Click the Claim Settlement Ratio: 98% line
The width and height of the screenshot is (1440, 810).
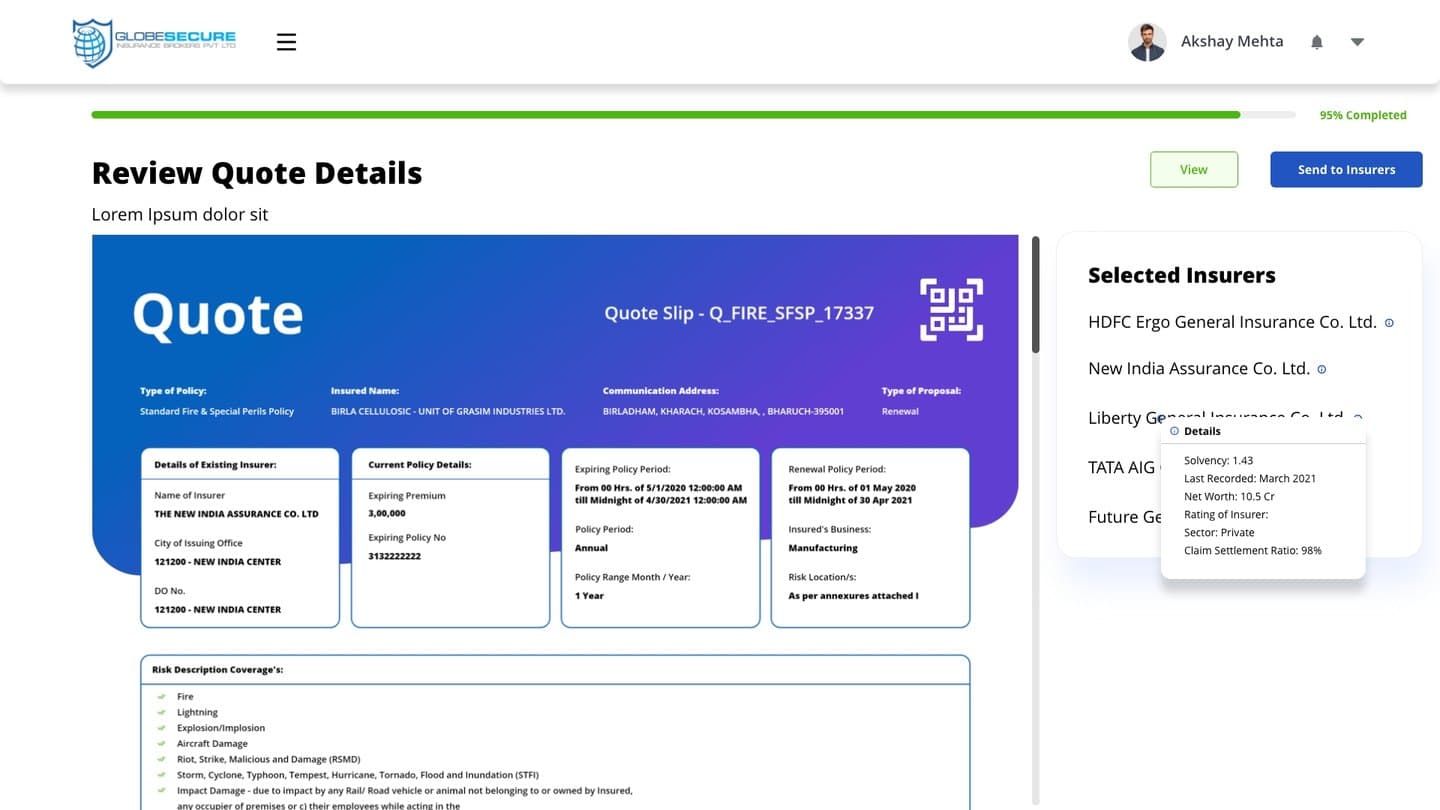coord(1252,551)
